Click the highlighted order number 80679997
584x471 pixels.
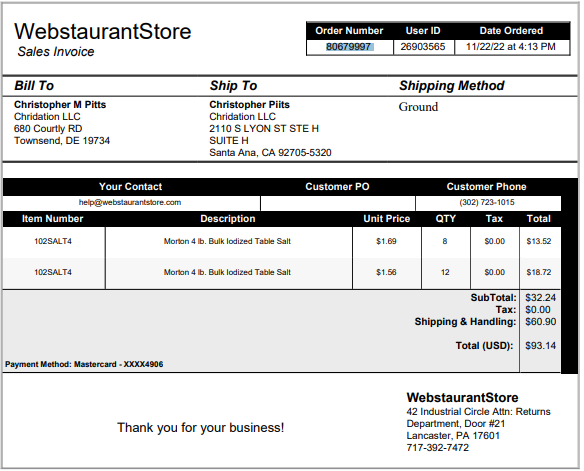[350, 47]
